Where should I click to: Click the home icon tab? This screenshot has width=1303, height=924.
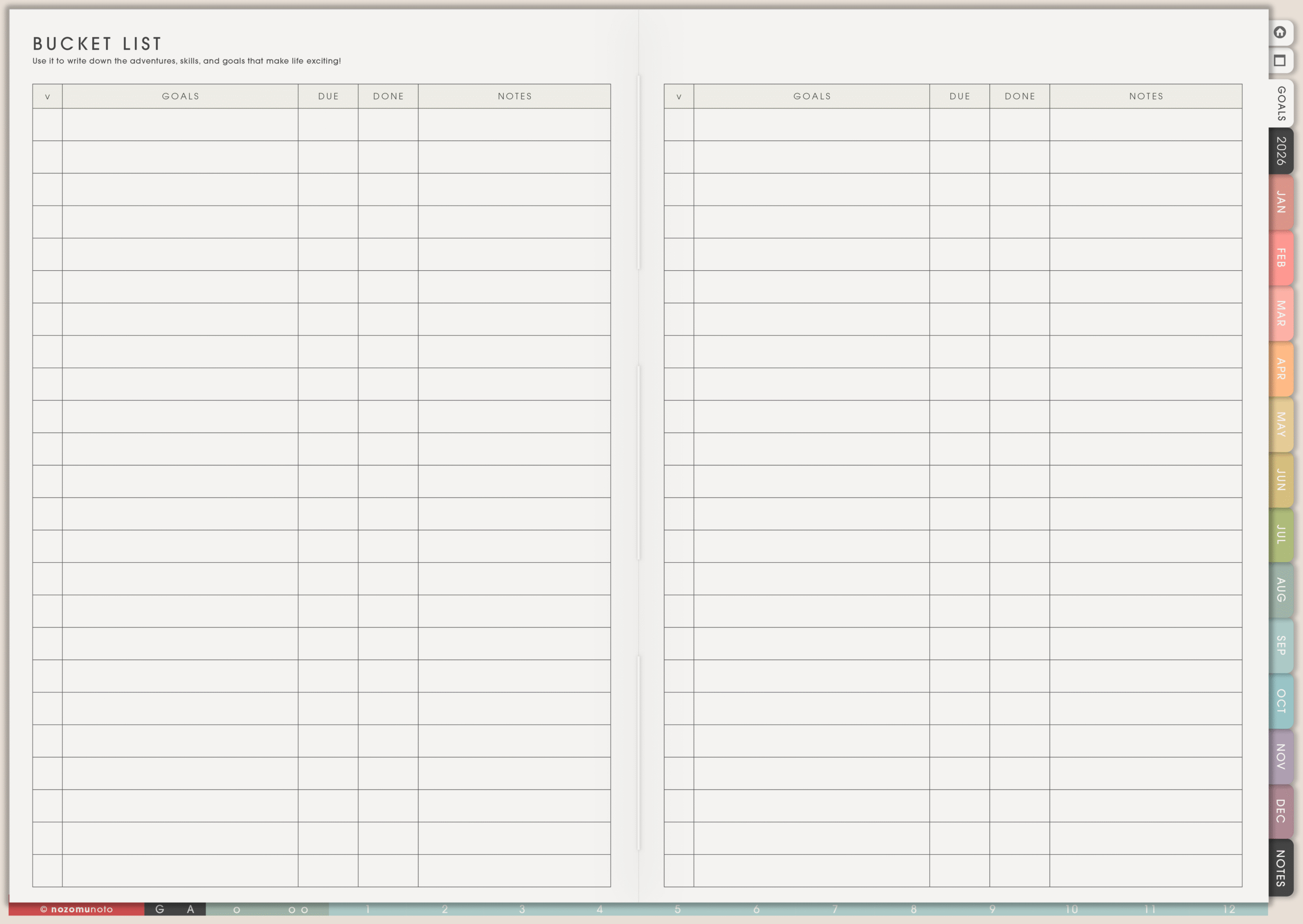(1280, 33)
